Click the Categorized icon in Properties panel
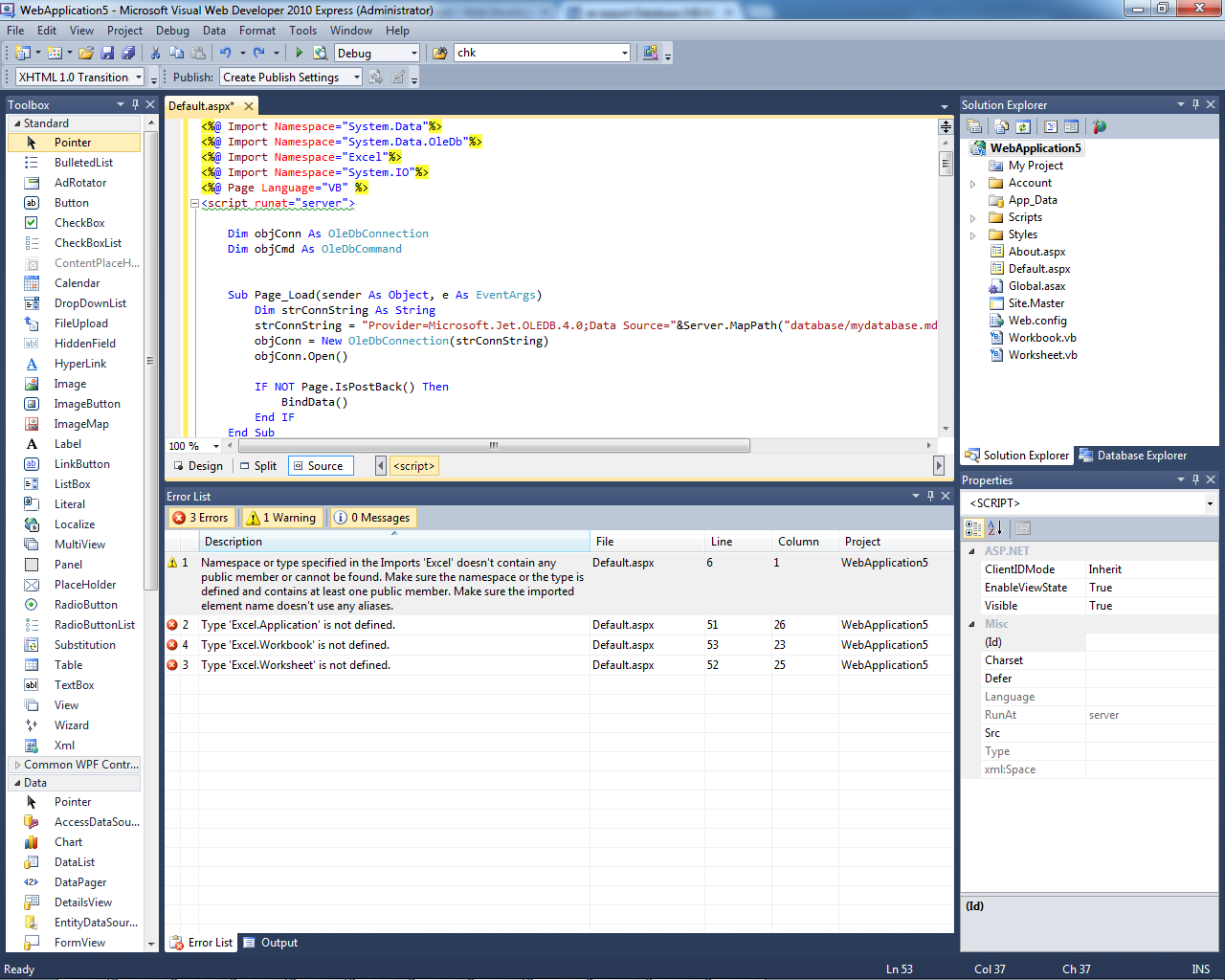 click(973, 527)
